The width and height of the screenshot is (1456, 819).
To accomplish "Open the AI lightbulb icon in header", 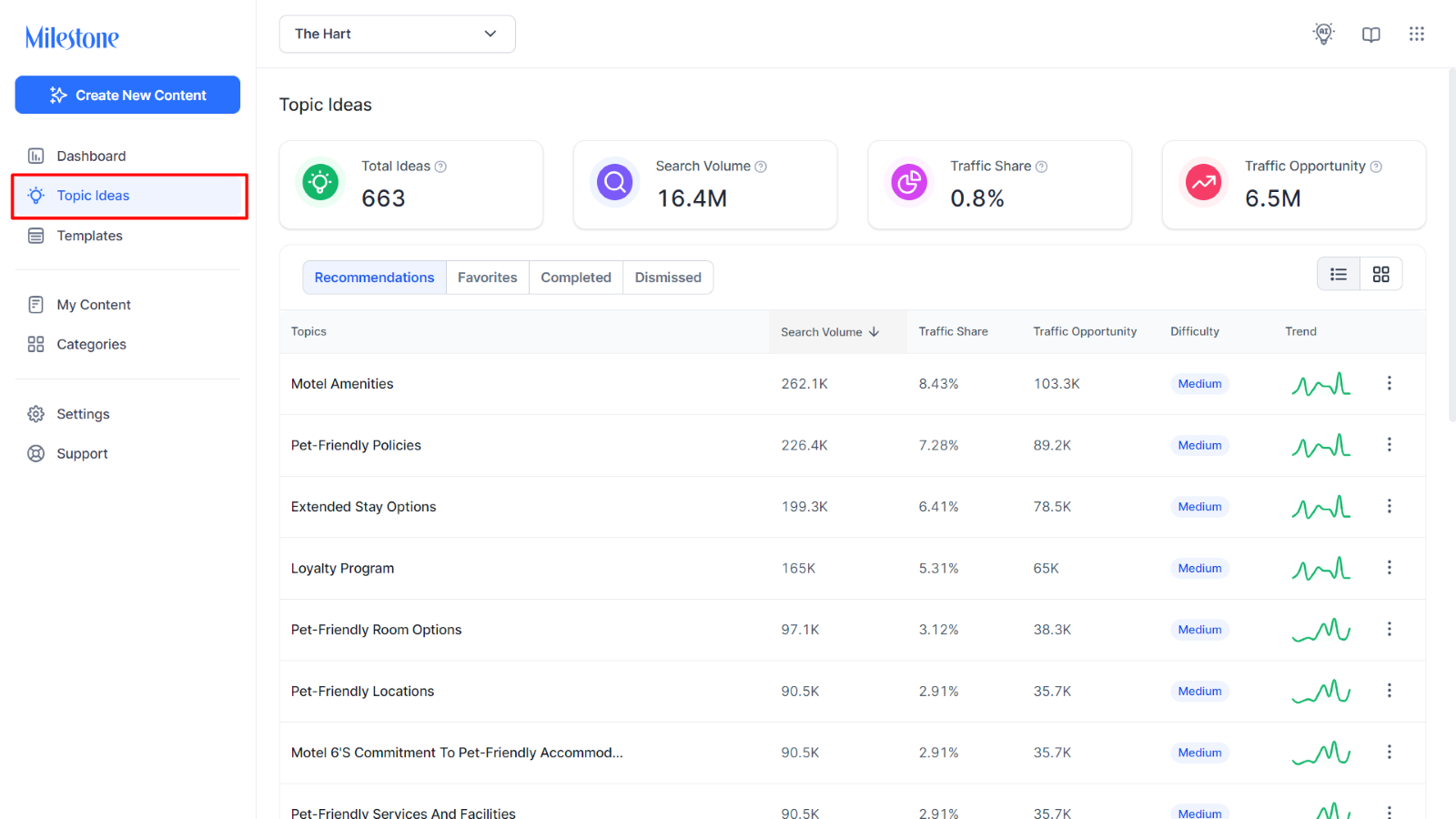I will 1323,34.
